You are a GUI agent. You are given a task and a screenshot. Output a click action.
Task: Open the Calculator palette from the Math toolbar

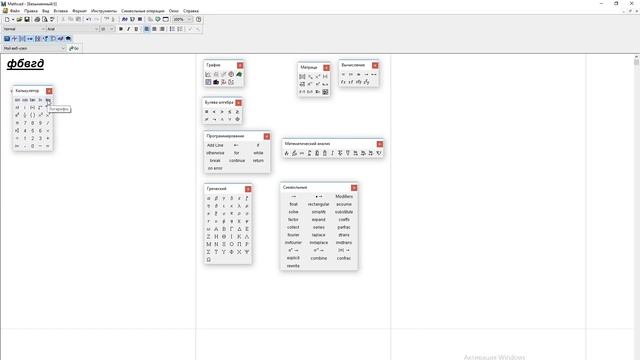click(x=7, y=38)
